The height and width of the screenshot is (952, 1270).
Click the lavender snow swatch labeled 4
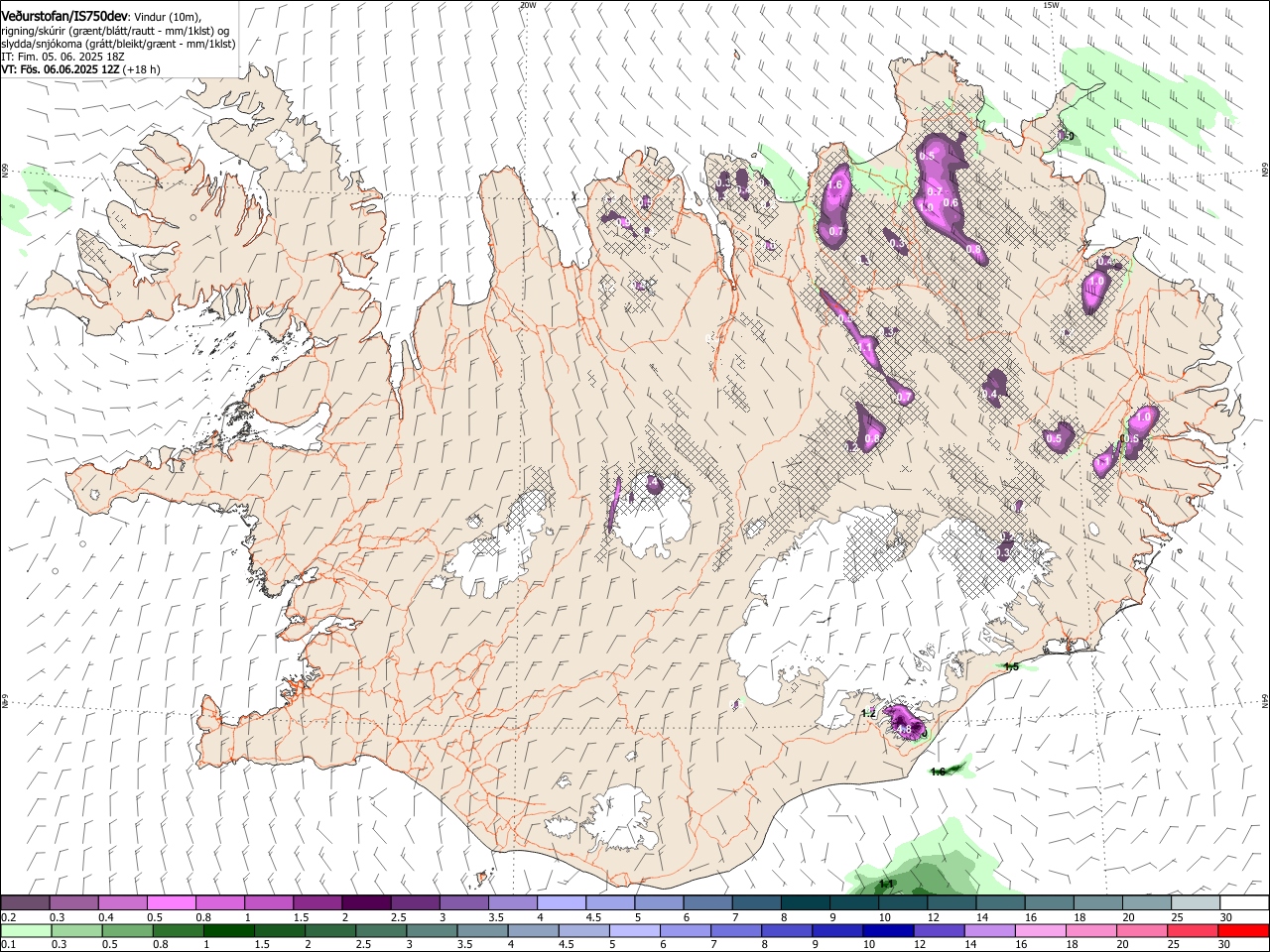click(x=562, y=903)
